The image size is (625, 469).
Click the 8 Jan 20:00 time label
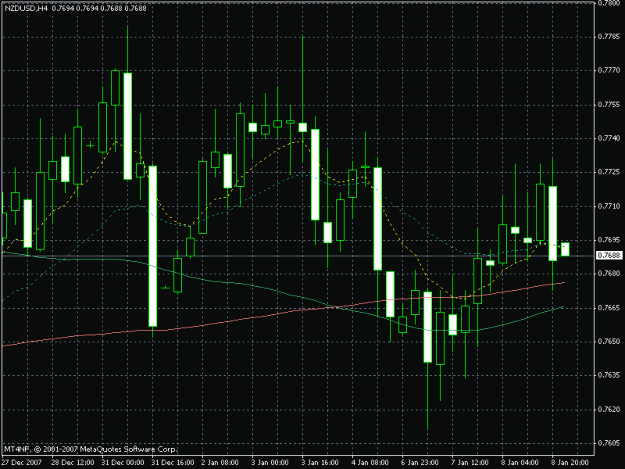[x=570, y=462]
